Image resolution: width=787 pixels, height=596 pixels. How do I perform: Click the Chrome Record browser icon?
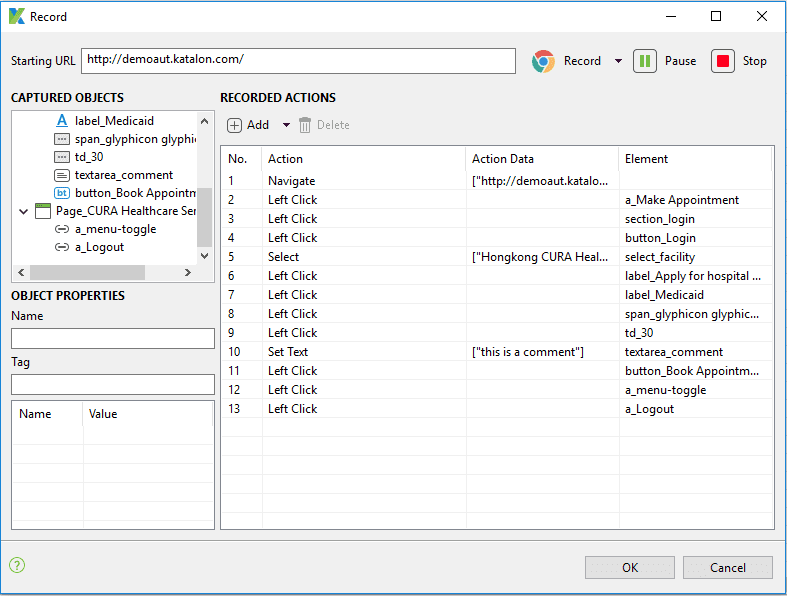tap(543, 61)
